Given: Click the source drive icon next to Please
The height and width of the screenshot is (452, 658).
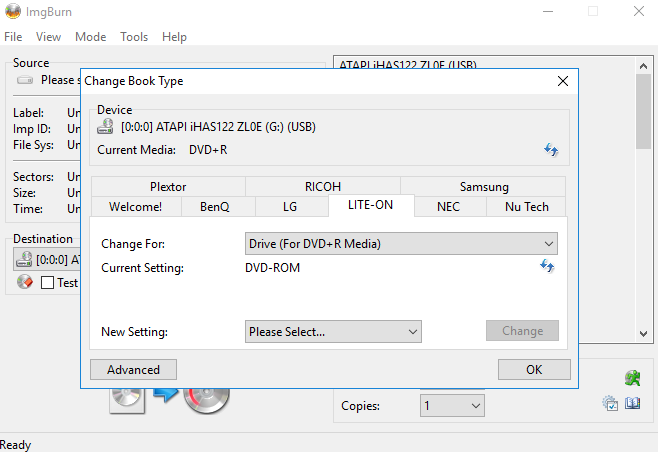Looking at the screenshot, I should (25, 80).
